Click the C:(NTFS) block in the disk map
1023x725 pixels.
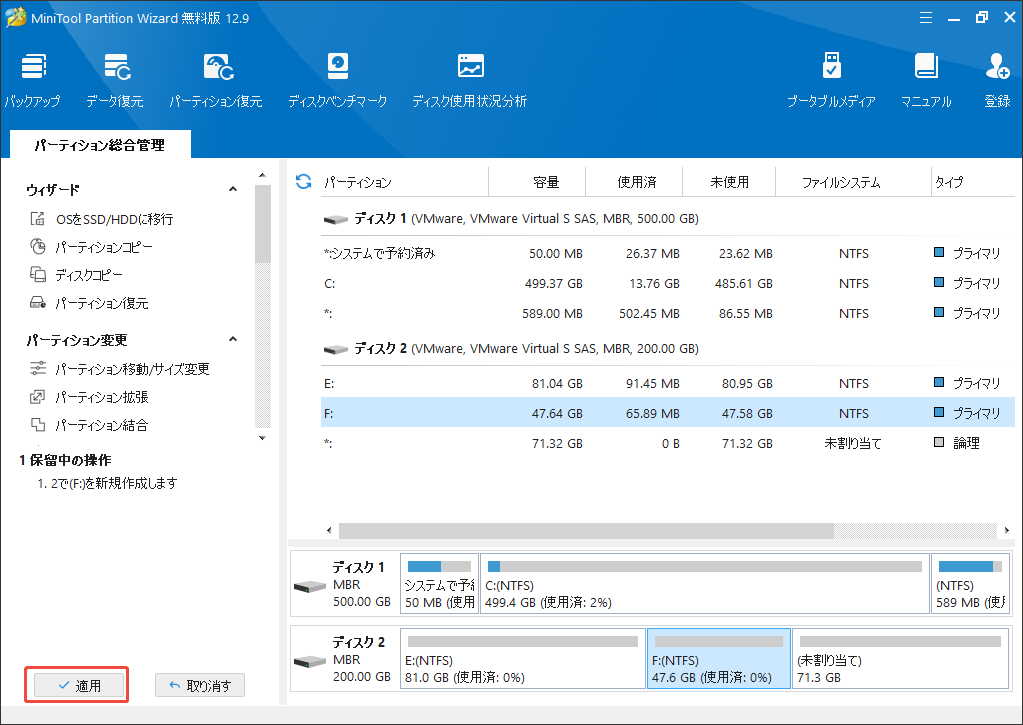point(705,583)
